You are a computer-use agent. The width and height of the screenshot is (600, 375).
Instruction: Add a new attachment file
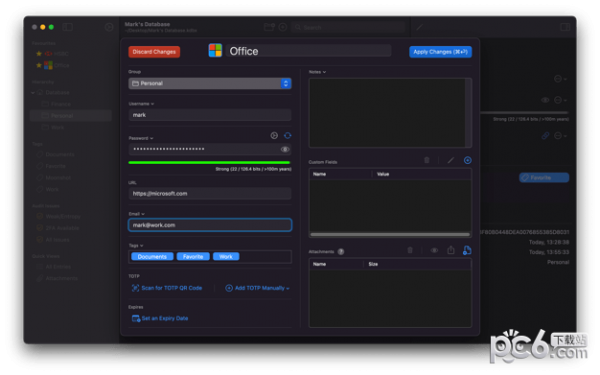(x=467, y=250)
